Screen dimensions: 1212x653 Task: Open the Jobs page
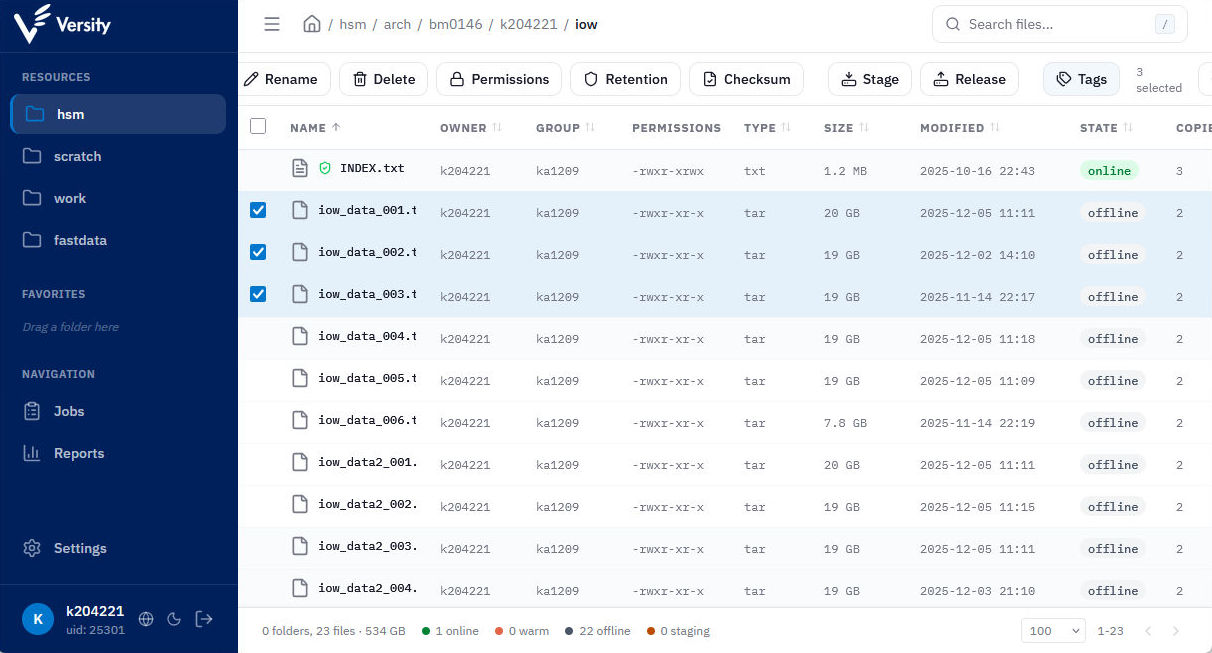[118, 411]
